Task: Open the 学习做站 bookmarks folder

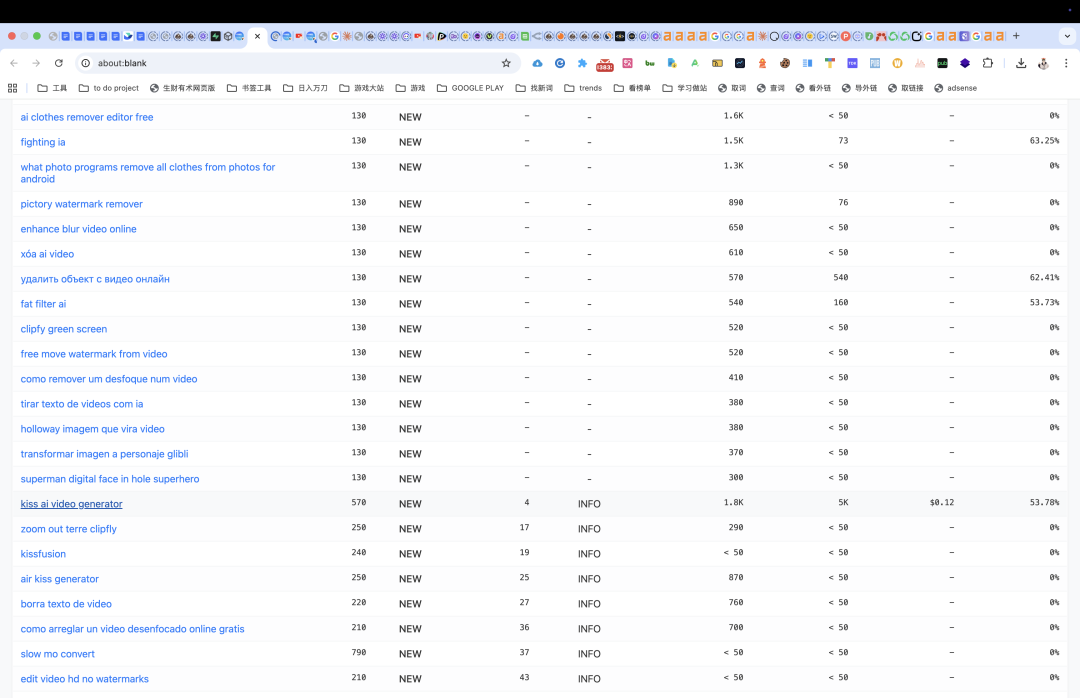Action: pyautogui.click(x=685, y=88)
